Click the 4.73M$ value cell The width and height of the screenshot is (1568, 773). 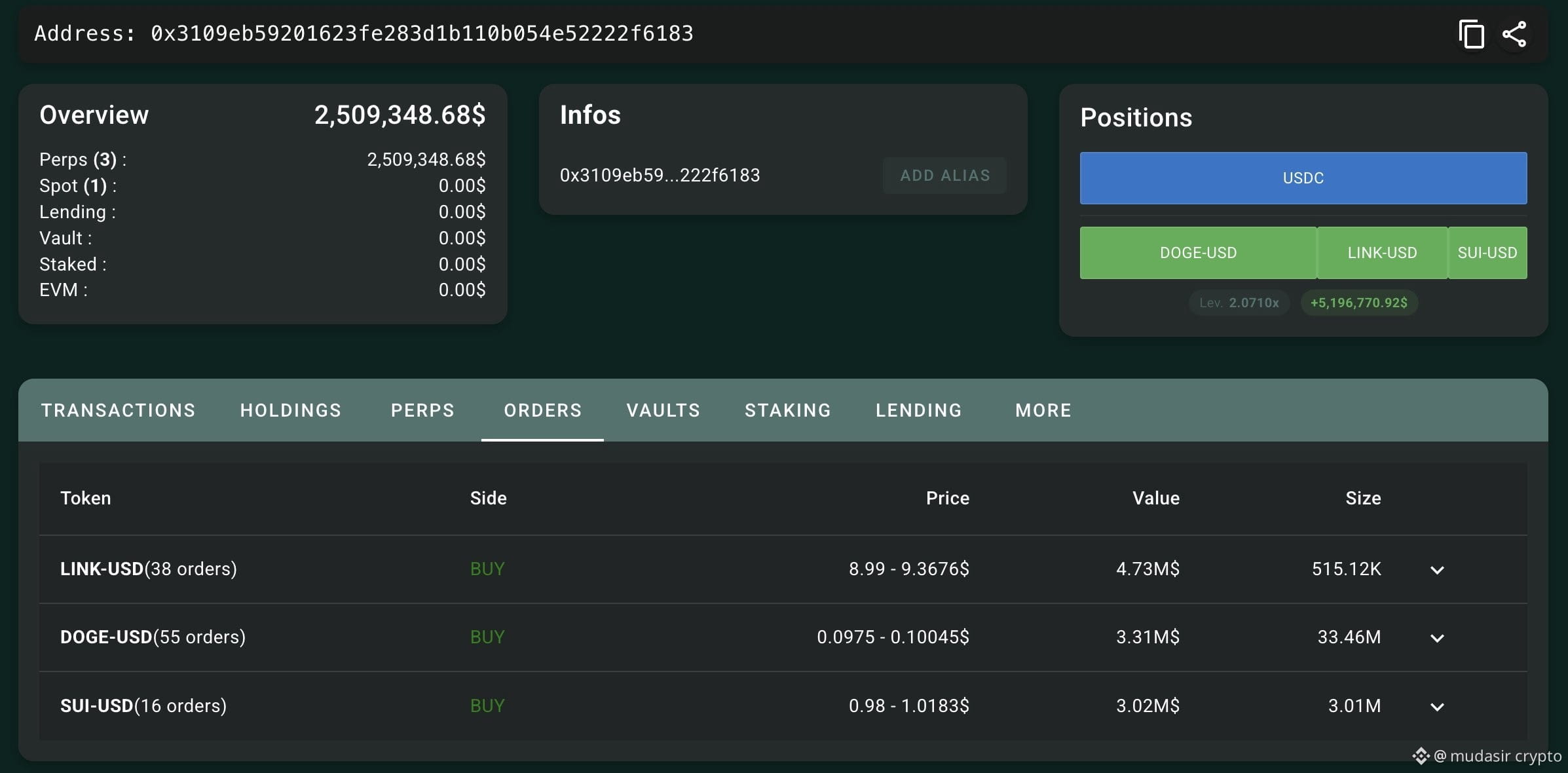click(x=1148, y=569)
